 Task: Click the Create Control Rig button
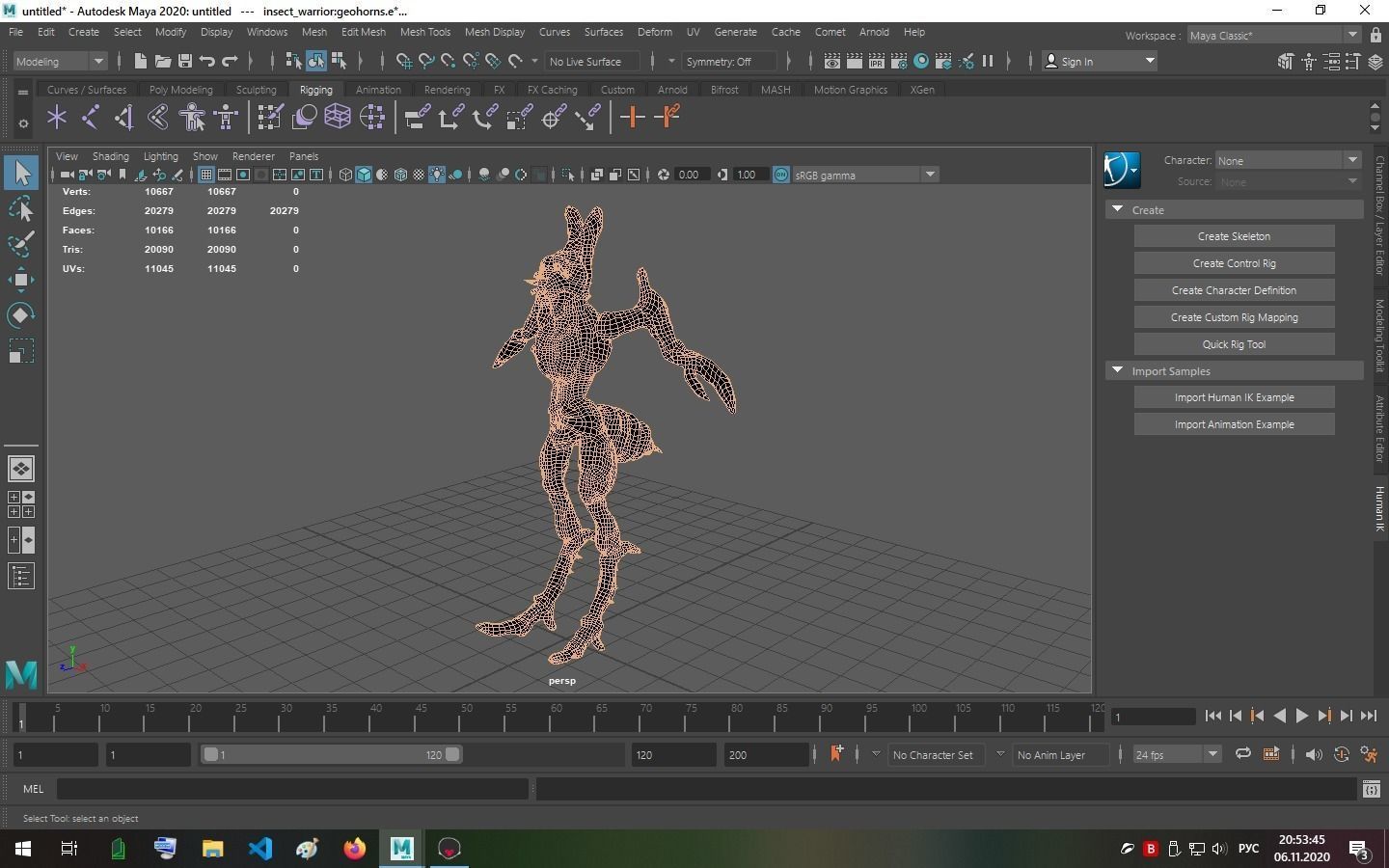coord(1234,263)
